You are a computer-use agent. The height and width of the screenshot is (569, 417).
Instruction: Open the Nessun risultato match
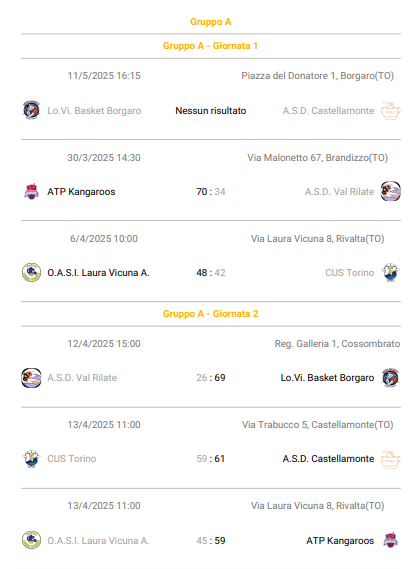[211, 111]
